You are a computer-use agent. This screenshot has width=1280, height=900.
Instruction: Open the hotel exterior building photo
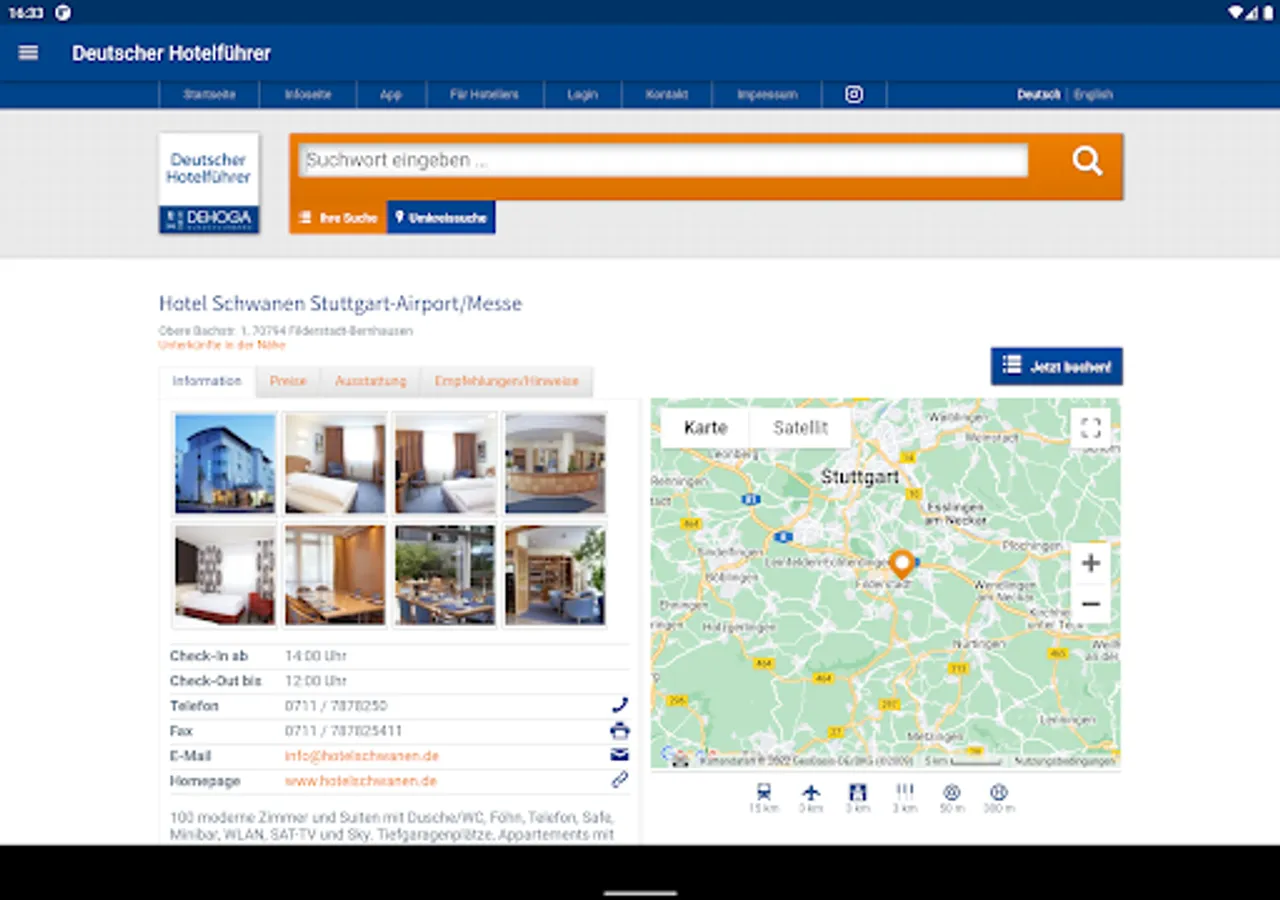pos(225,464)
